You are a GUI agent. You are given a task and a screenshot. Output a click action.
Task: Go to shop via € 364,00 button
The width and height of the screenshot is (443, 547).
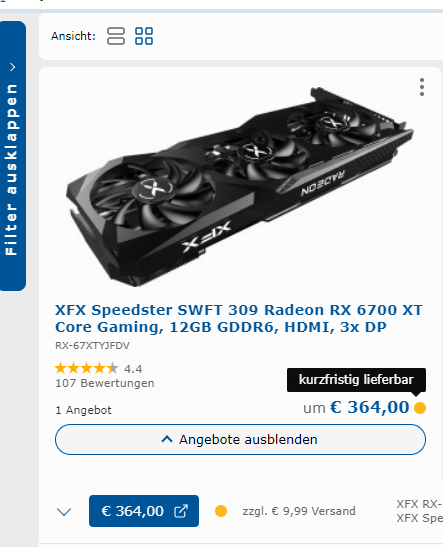(144, 511)
